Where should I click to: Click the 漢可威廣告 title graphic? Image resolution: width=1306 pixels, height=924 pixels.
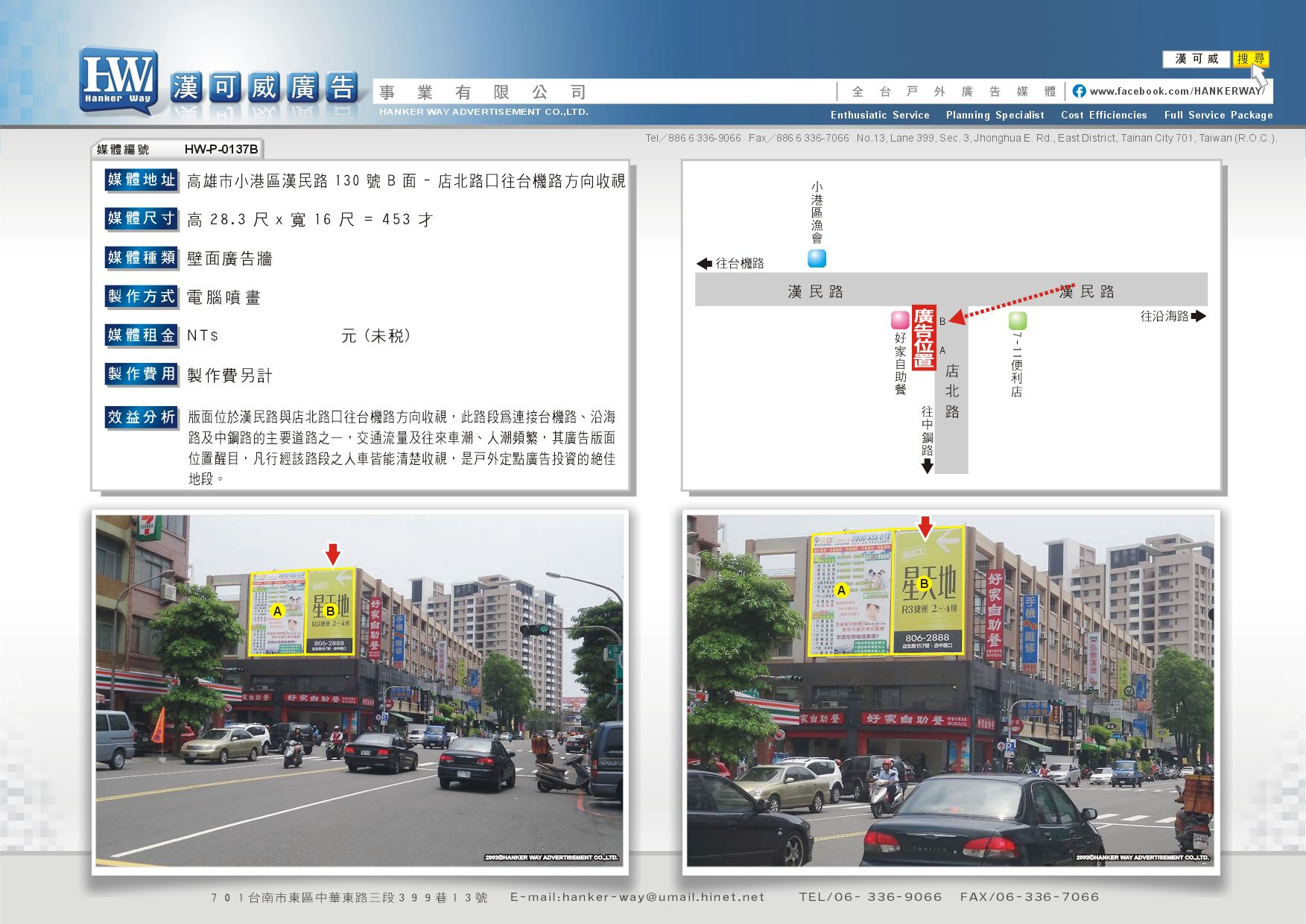264,88
